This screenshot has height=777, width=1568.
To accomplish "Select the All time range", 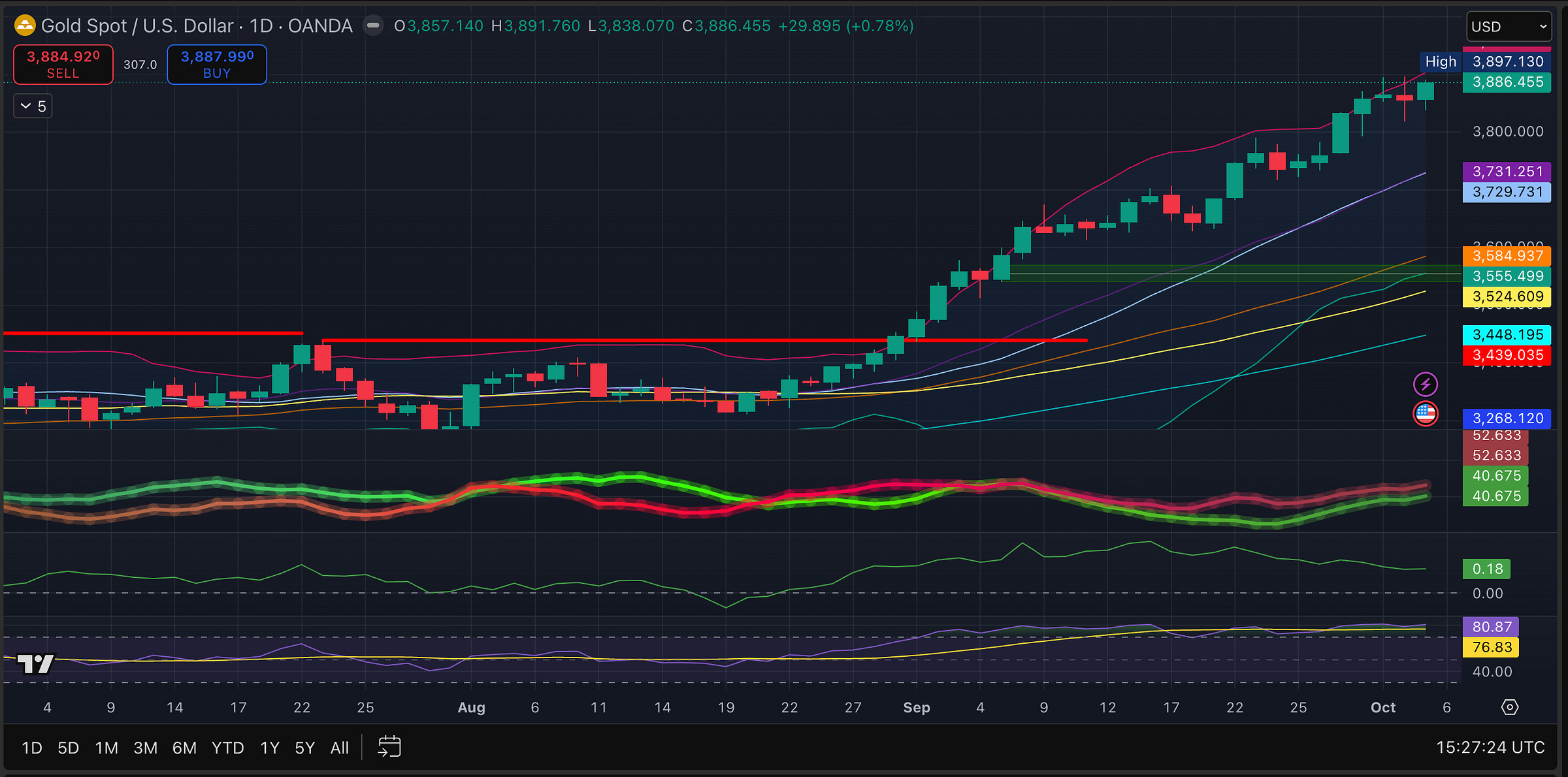I will (x=339, y=748).
